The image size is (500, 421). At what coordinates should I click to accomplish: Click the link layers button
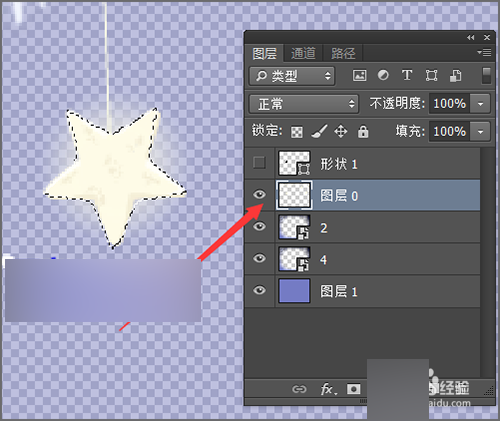pyautogui.click(x=299, y=389)
